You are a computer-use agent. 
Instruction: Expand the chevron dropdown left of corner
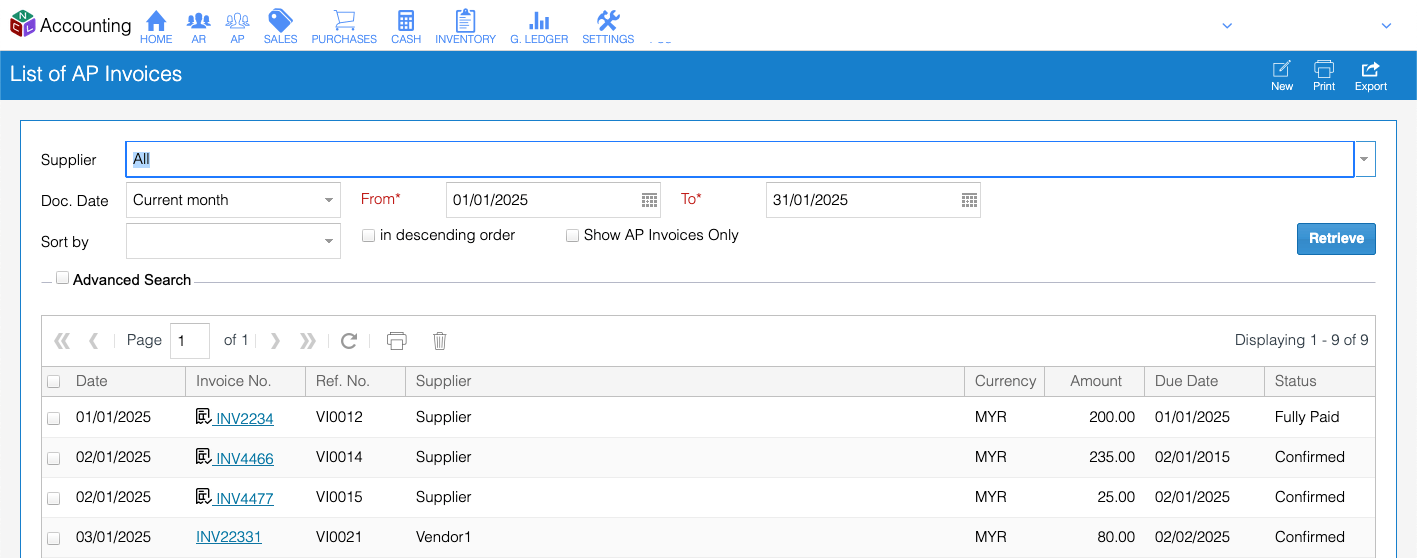pos(1227,26)
